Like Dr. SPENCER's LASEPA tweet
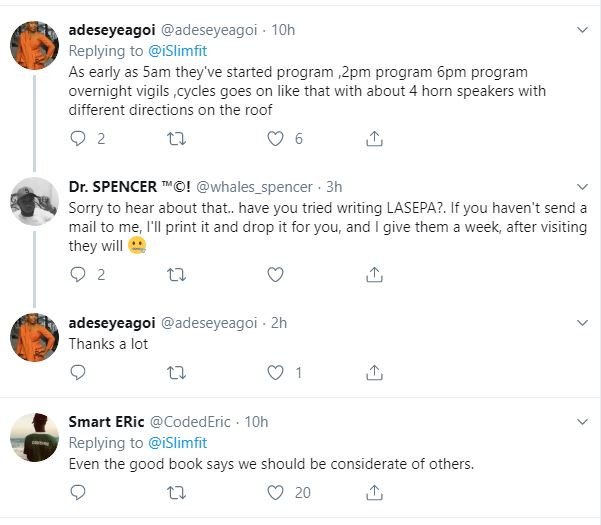Viewport: 601px width, 525px height. [276, 273]
